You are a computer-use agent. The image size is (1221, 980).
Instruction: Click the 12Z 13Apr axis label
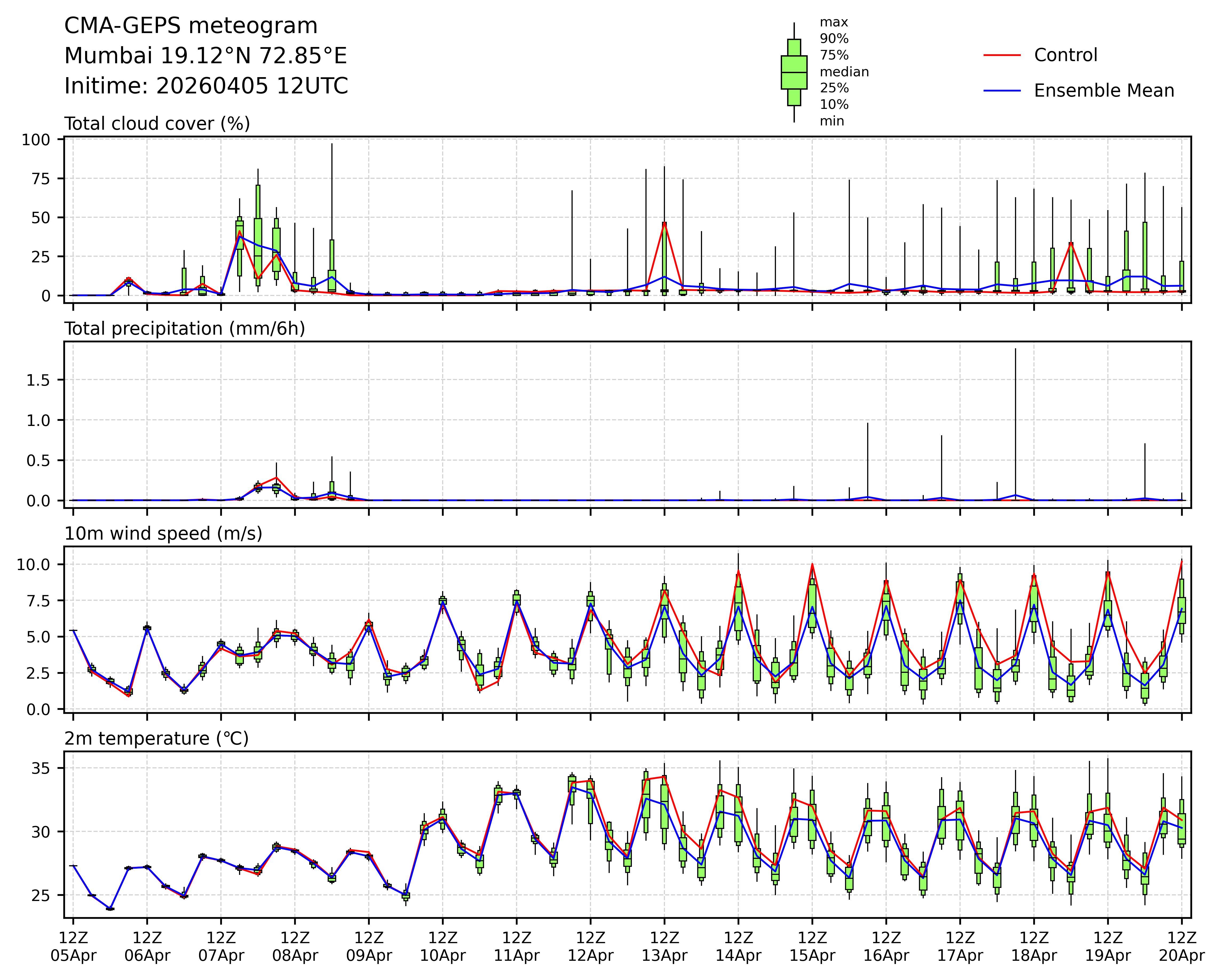[664, 946]
